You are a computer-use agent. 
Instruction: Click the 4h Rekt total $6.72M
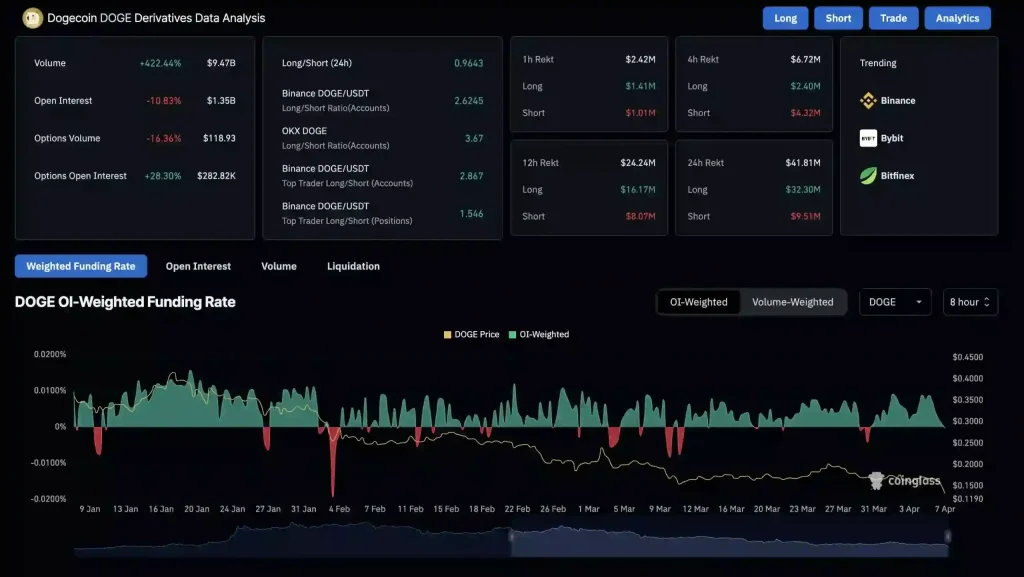coord(805,59)
